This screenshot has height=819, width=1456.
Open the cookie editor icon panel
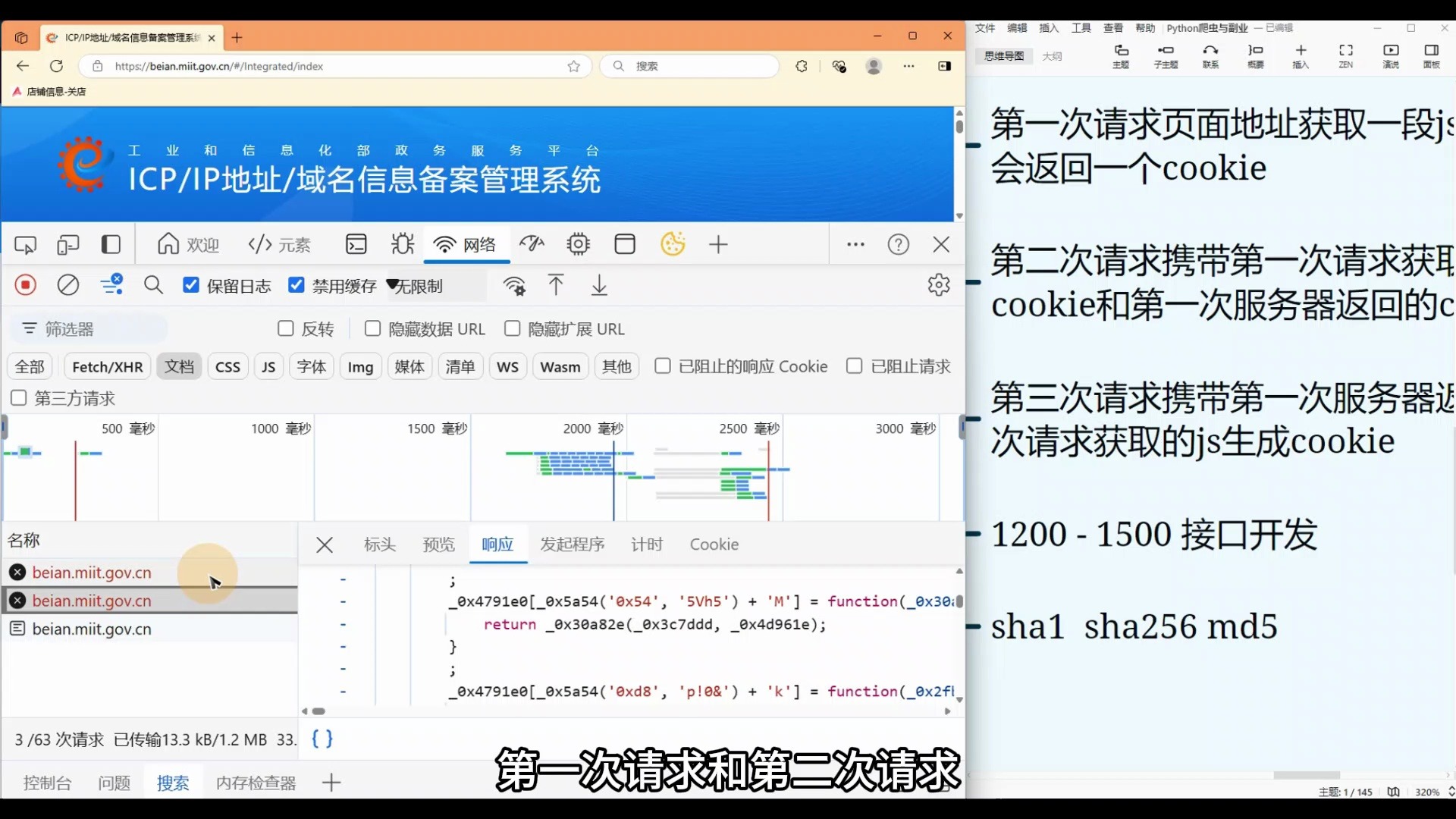coord(673,244)
